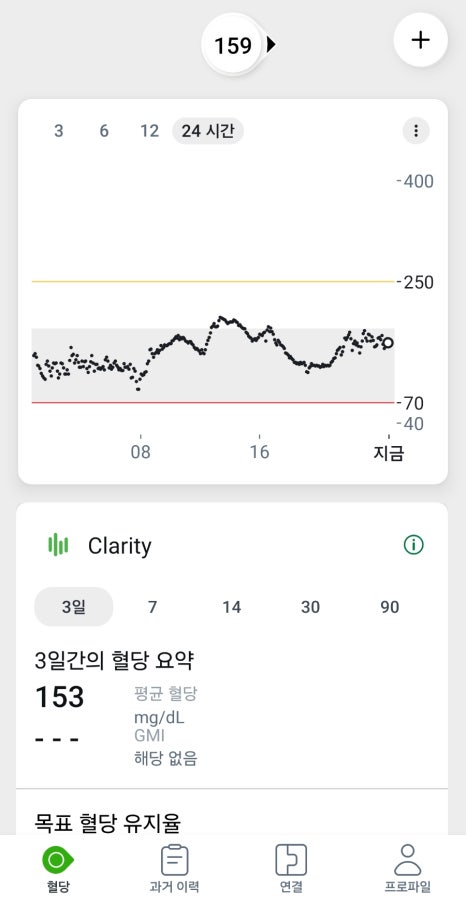Switch Clarity summary to 90 days
Screen dimensions: 466x905
coord(389,607)
